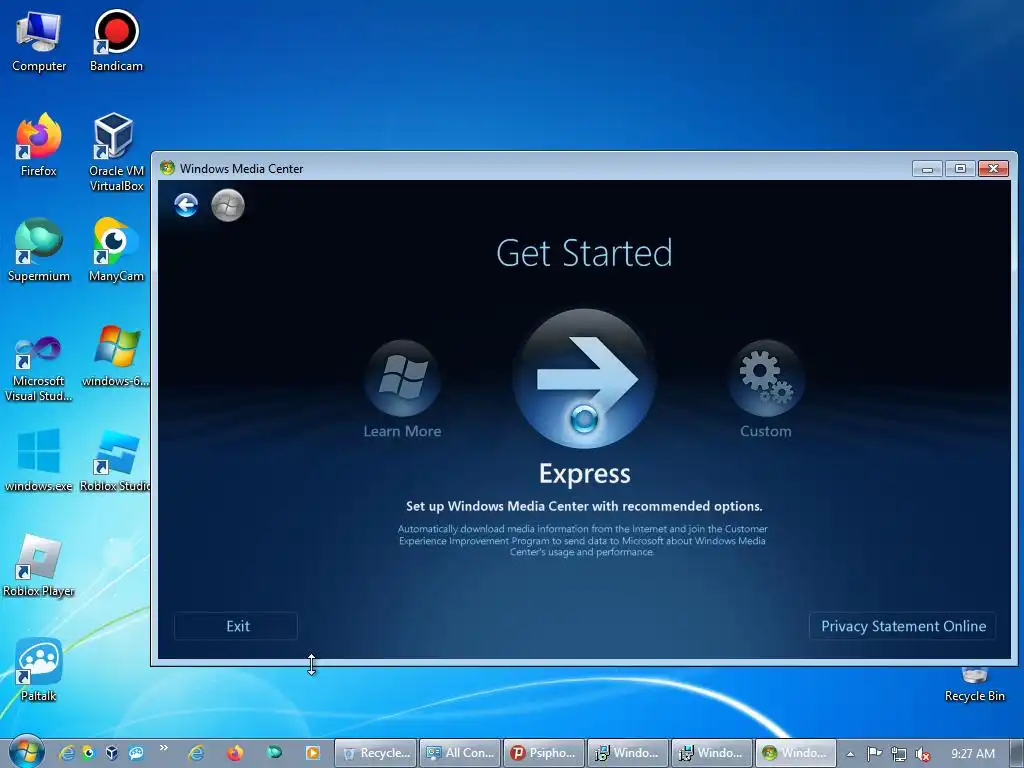Click the Media Center title bar icon
Image resolution: width=1024 pixels, height=768 pixels.
[167, 168]
